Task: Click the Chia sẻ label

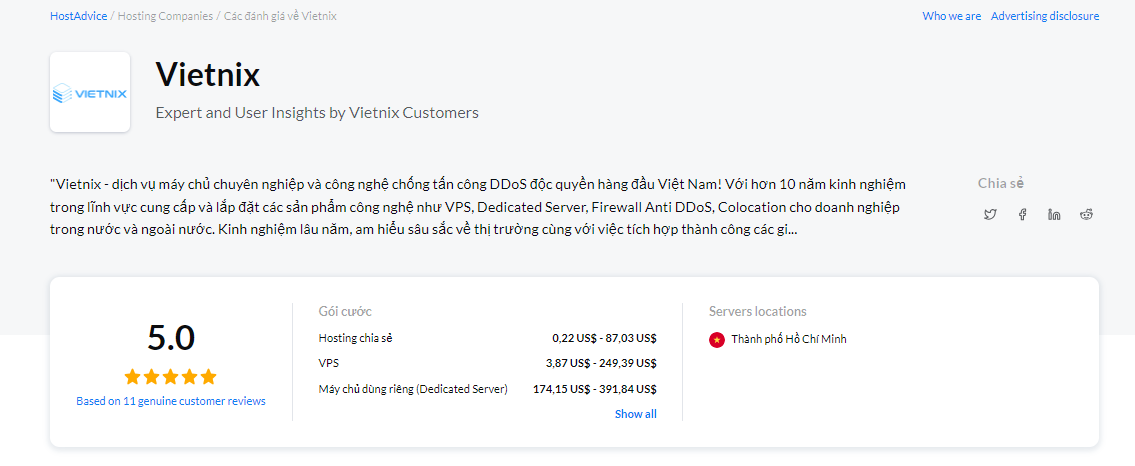Action: 1000,183
